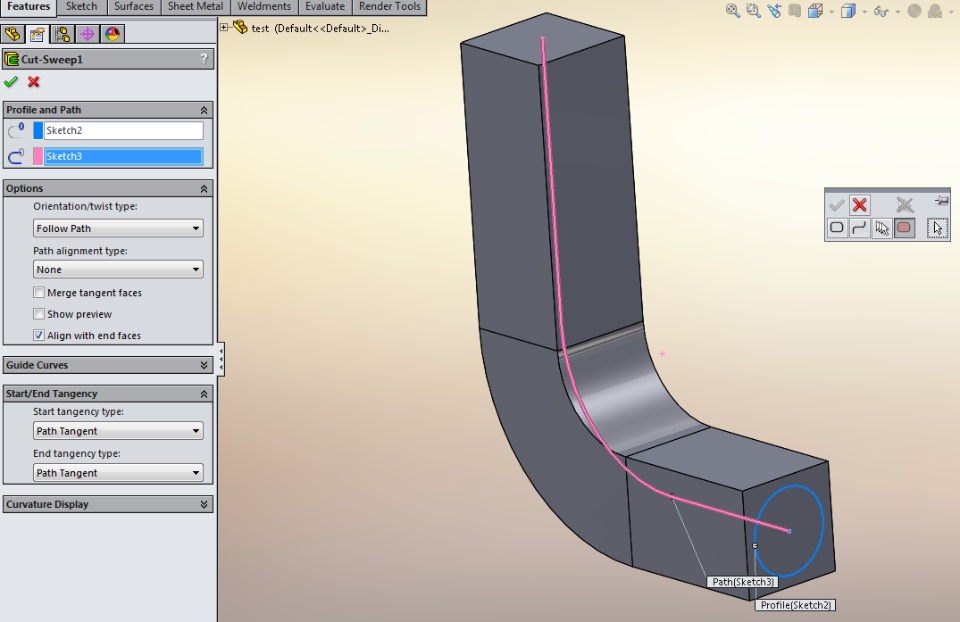This screenshot has width=960, height=622.
Task: Open Orientation/twist type dropdown showing Follow Path
Action: (118, 228)
